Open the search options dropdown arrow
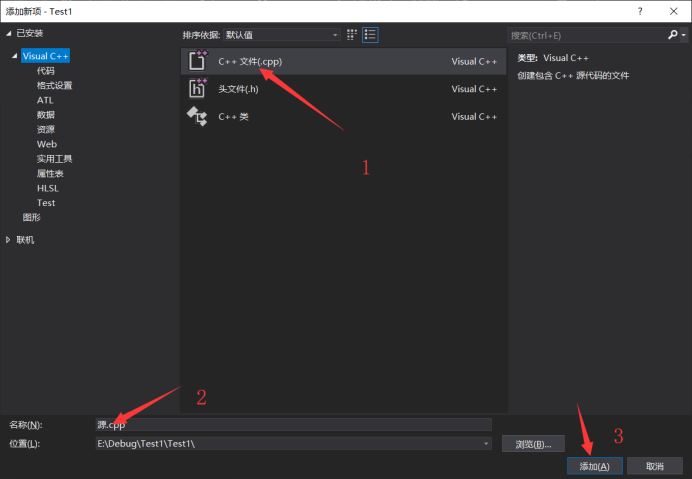Viewport: 692px width, 479px height. (x=684, y=35)
